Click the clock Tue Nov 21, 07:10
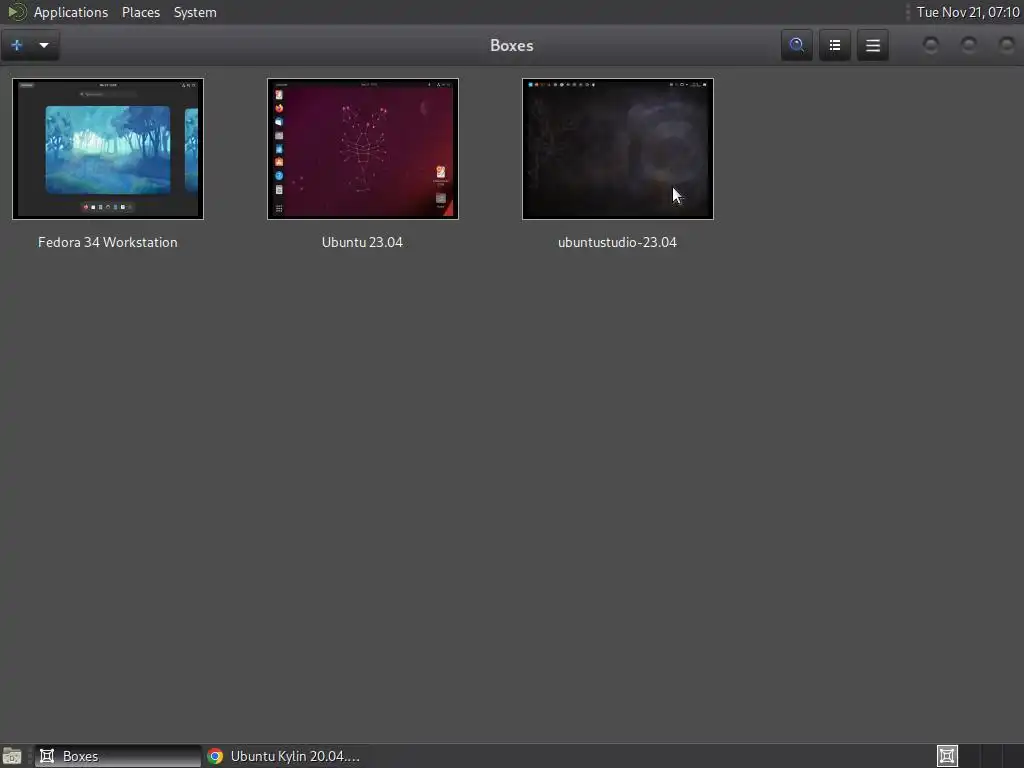Viewport: 1024px width, 768px height. point(968,12)
